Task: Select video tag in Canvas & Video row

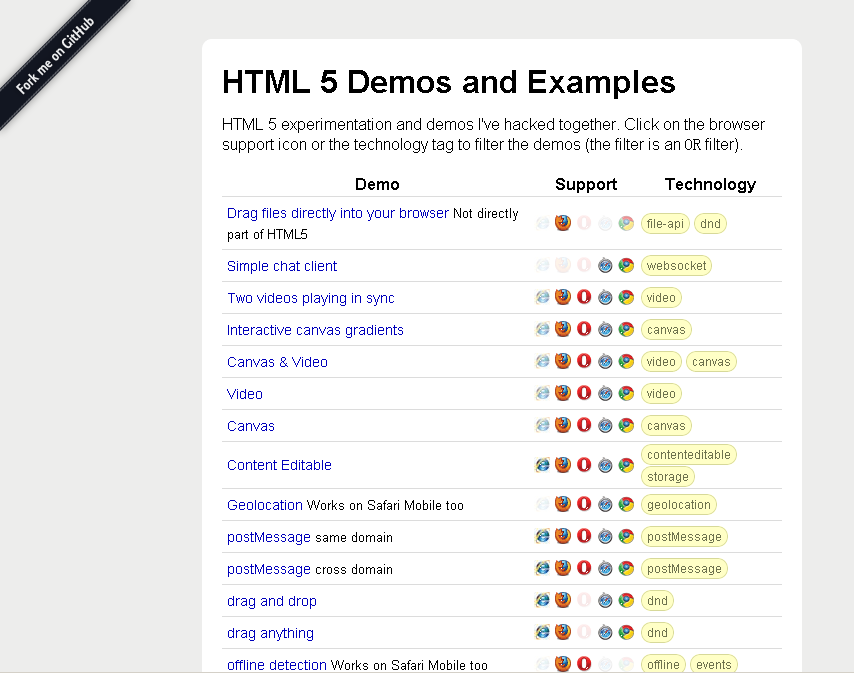Action: (x=661, y=362)
